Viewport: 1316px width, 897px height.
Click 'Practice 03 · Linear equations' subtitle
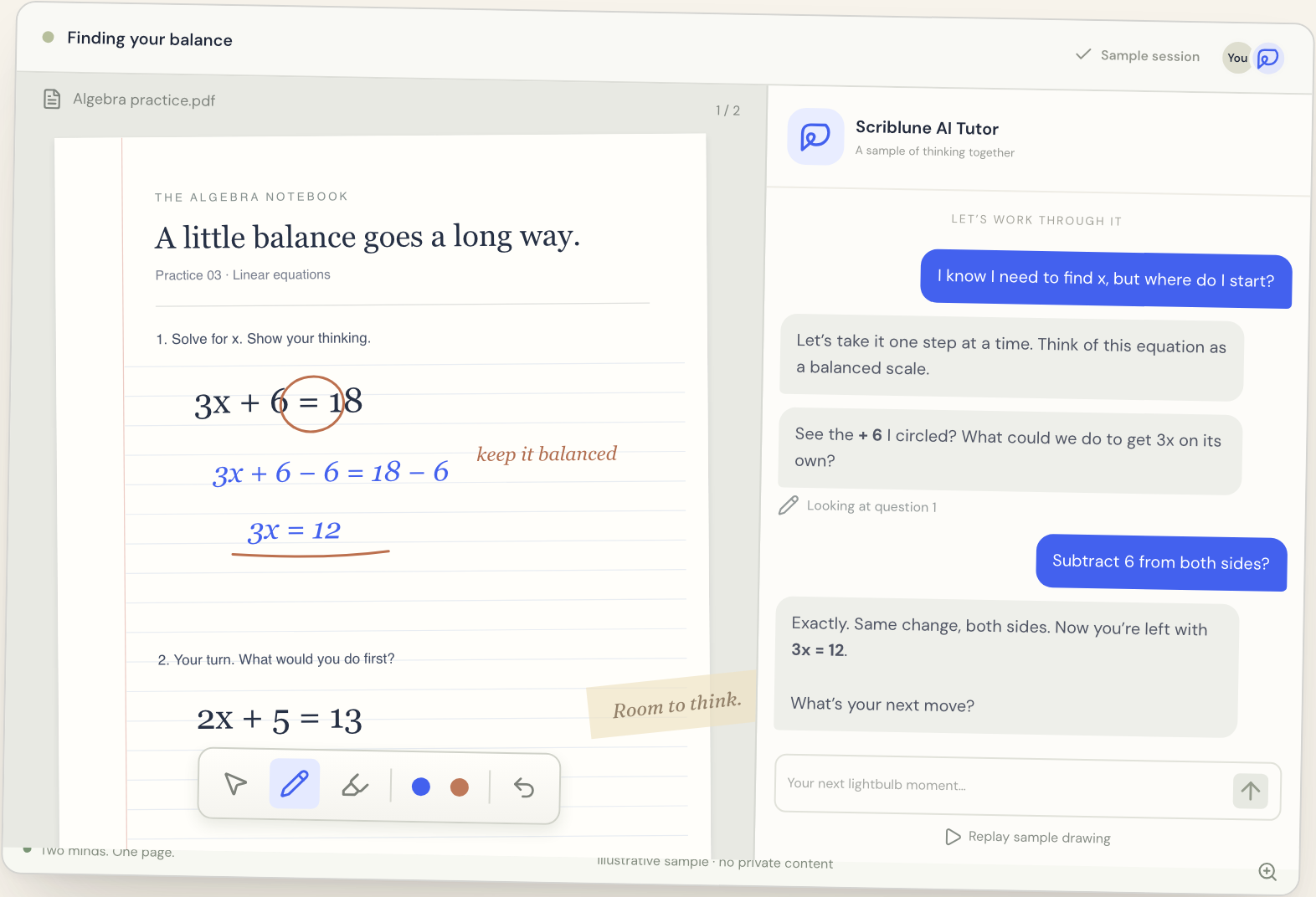(x=243, y=274)
